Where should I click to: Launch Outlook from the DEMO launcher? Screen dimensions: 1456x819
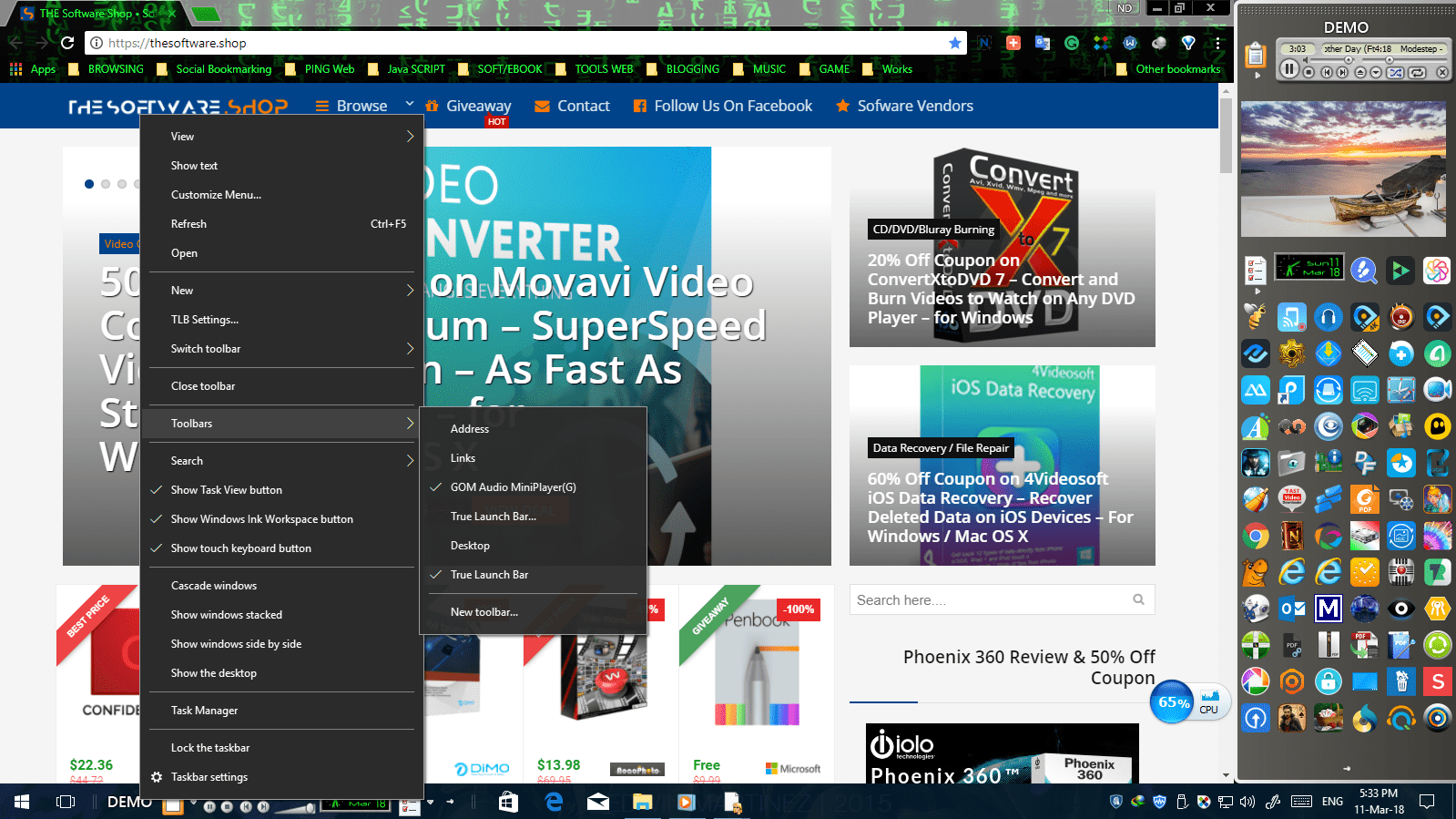coord(1292,609)
